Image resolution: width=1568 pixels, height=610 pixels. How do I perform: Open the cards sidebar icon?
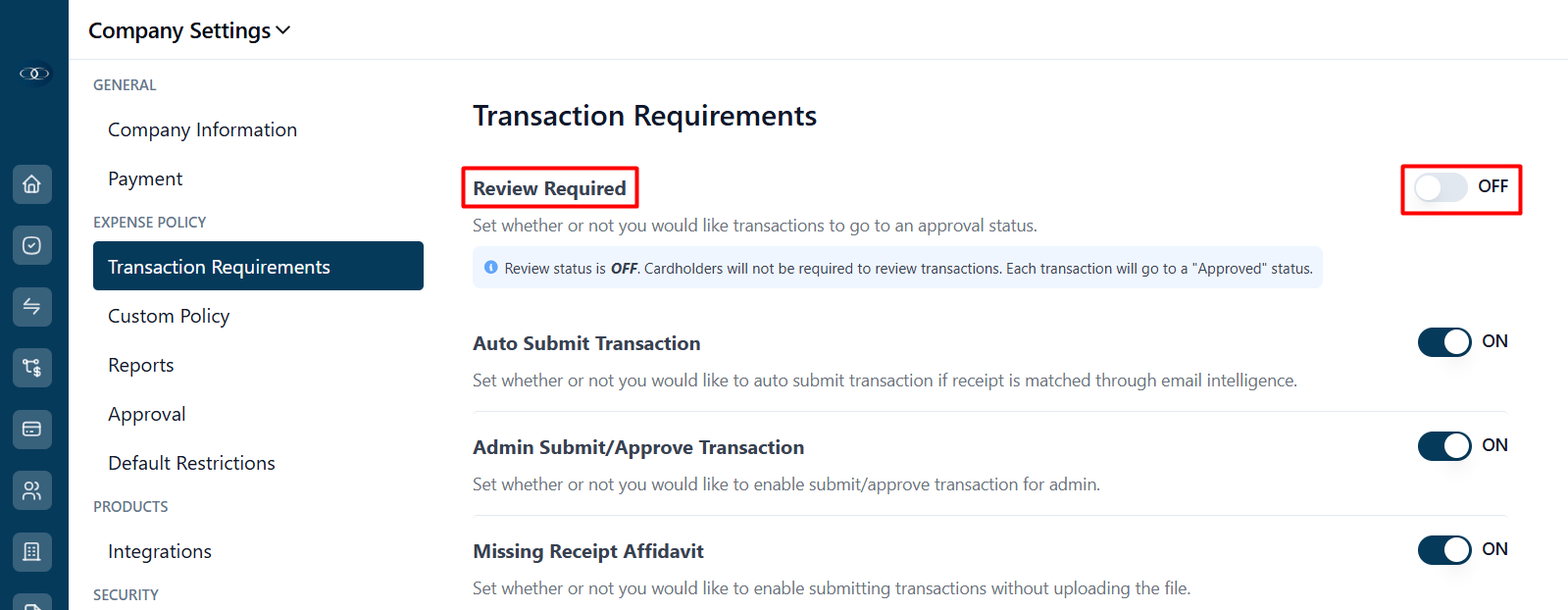click(x=32, y=430)
